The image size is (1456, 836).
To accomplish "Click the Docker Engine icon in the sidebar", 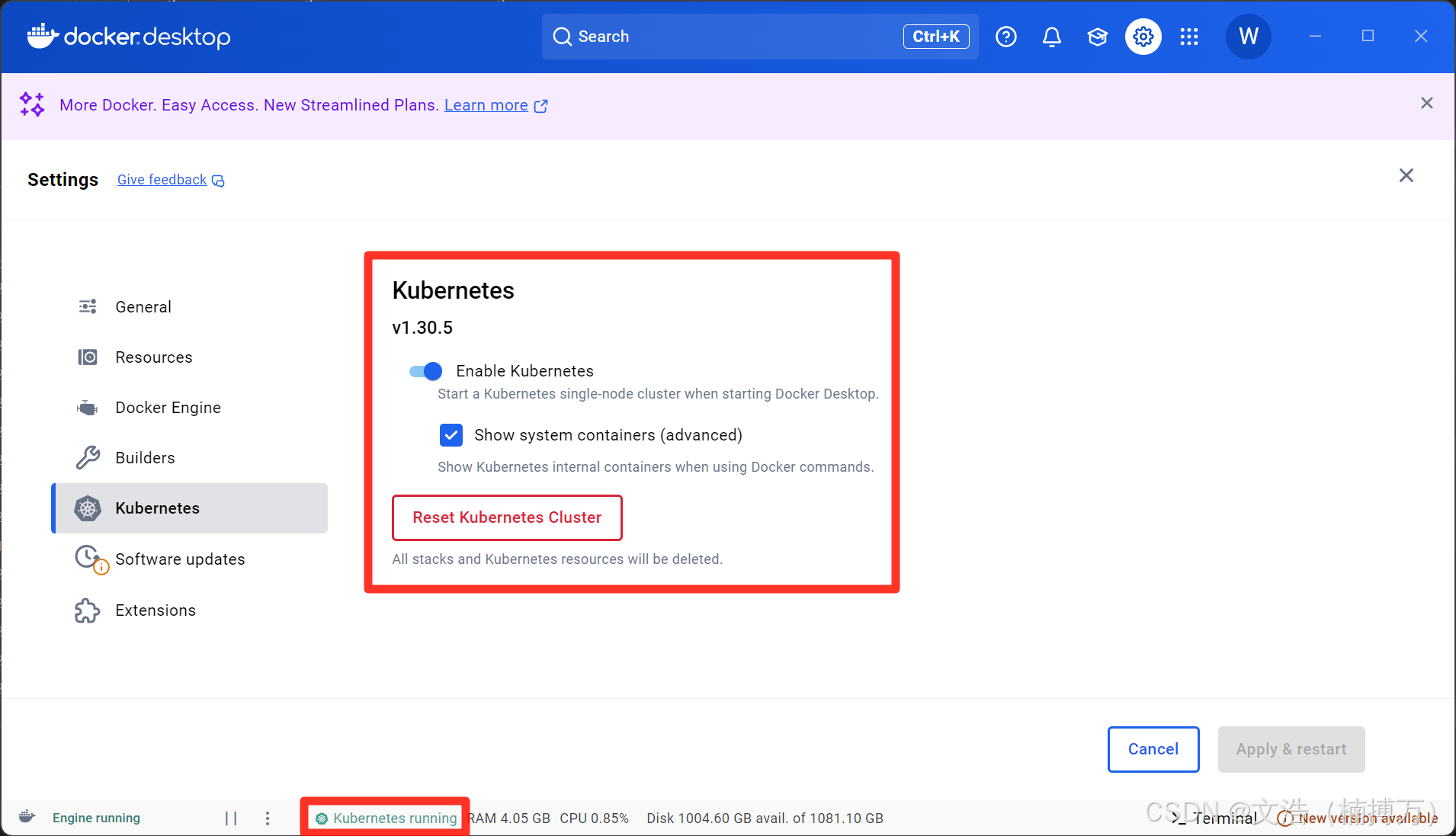I will click(88, 408).
